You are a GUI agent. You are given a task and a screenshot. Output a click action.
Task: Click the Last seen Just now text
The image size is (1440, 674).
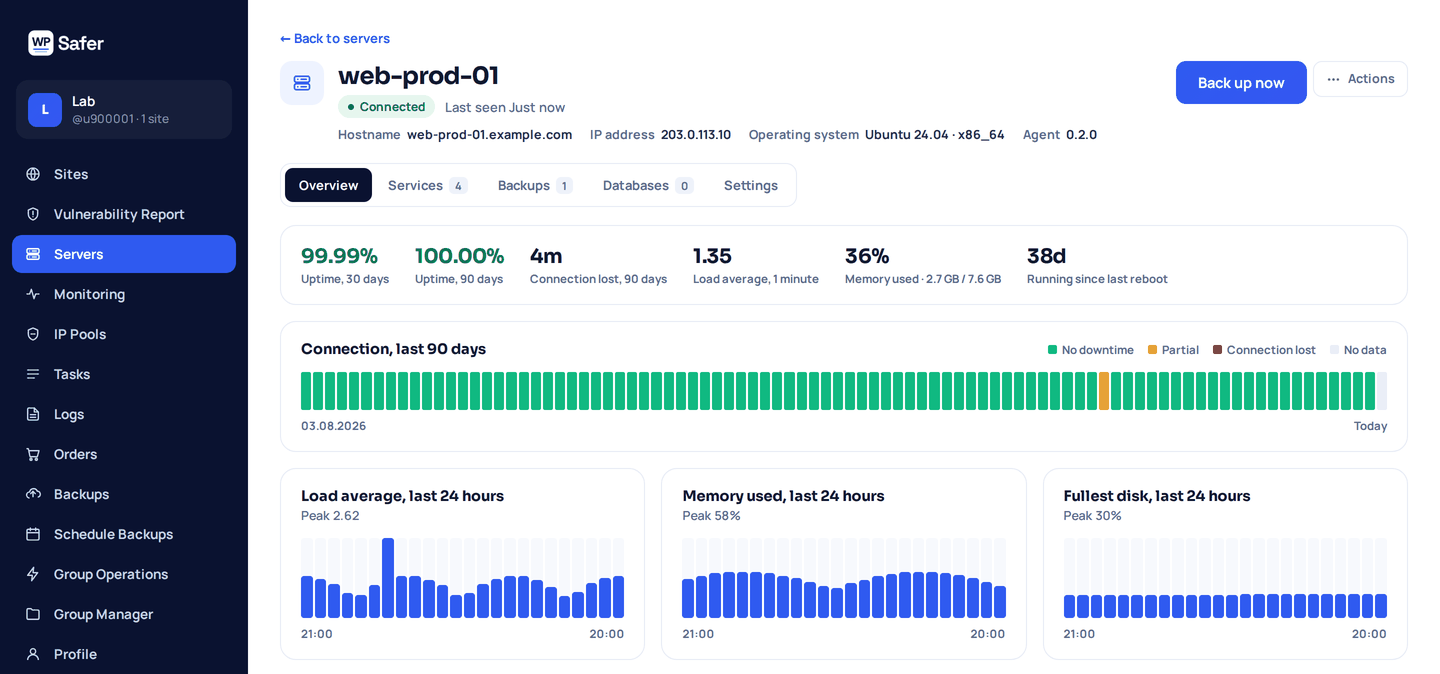pos(505,107)
